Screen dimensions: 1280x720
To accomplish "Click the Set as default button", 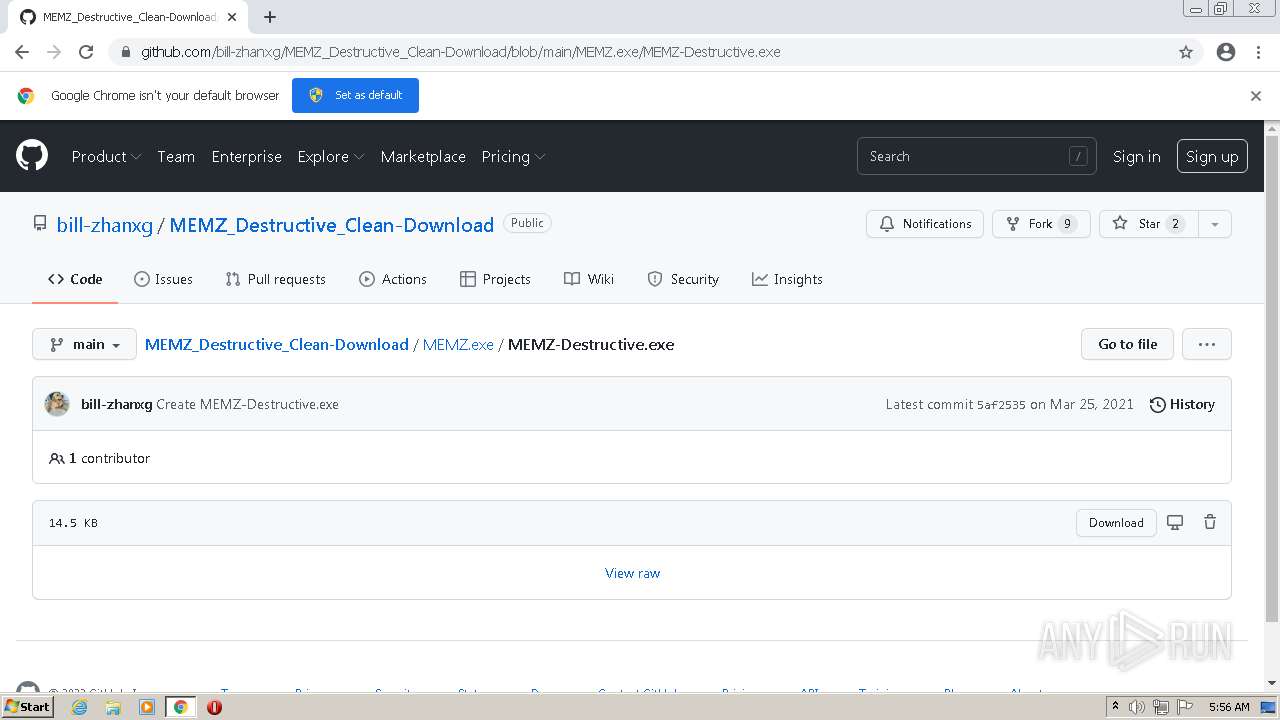I will click(355, 95).
